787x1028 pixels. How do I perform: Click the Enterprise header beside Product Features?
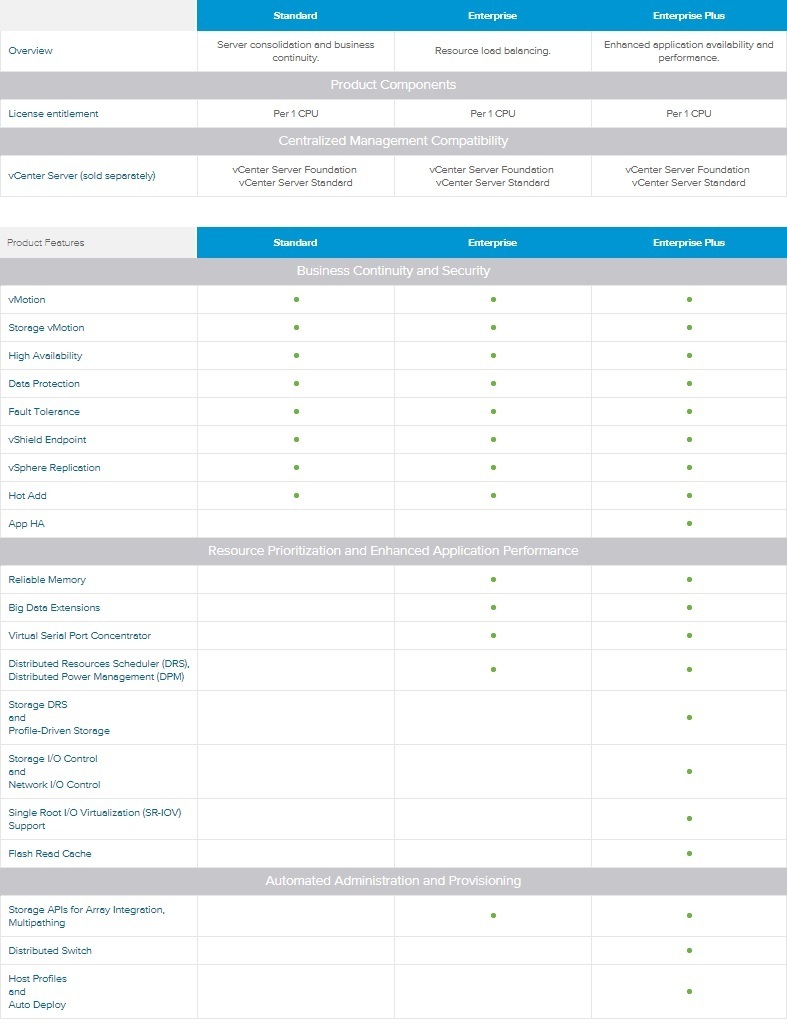pyautogui.click(x=492, y=243)
